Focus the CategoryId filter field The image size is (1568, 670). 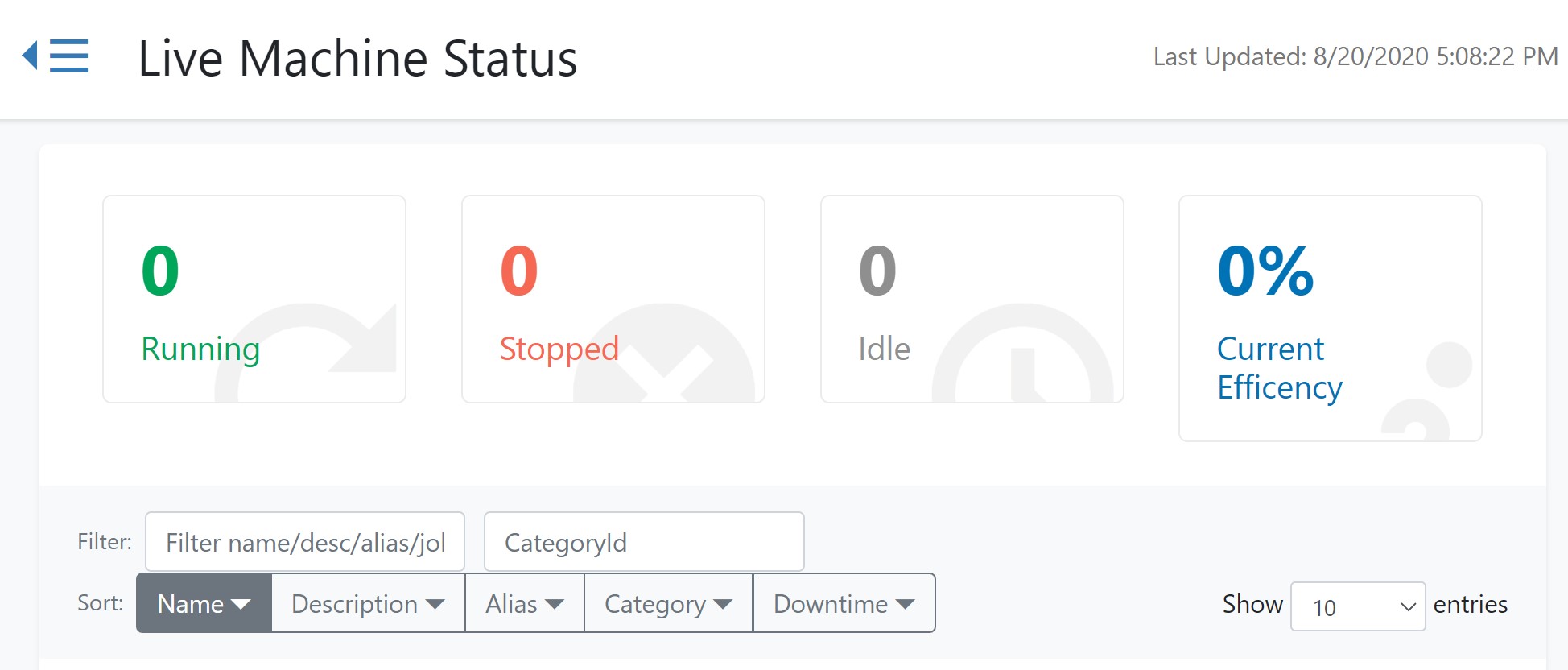[x=644, y=542]
